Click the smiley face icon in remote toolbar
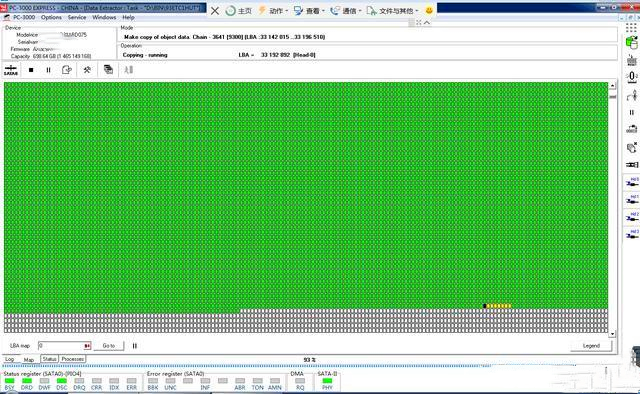 click(x=429, y=11)
